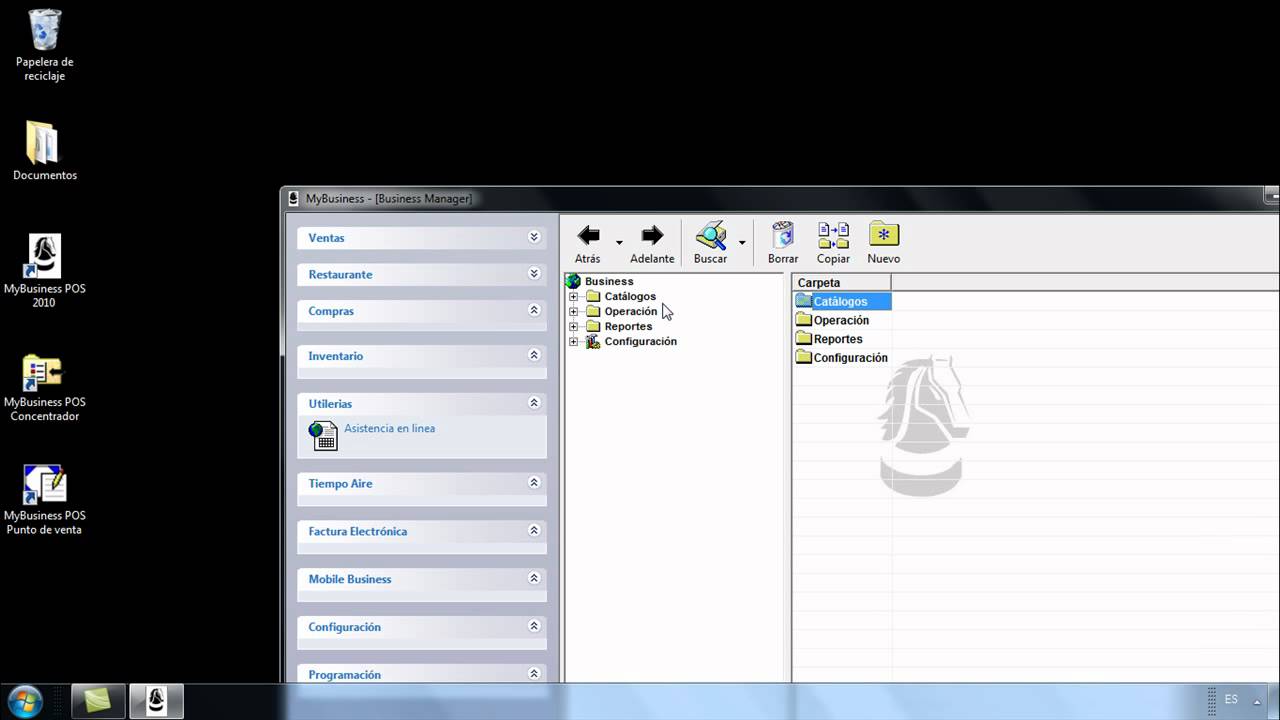
Task: Collapse the Inventario panel chevron
Action: click(x=534, y=355)
